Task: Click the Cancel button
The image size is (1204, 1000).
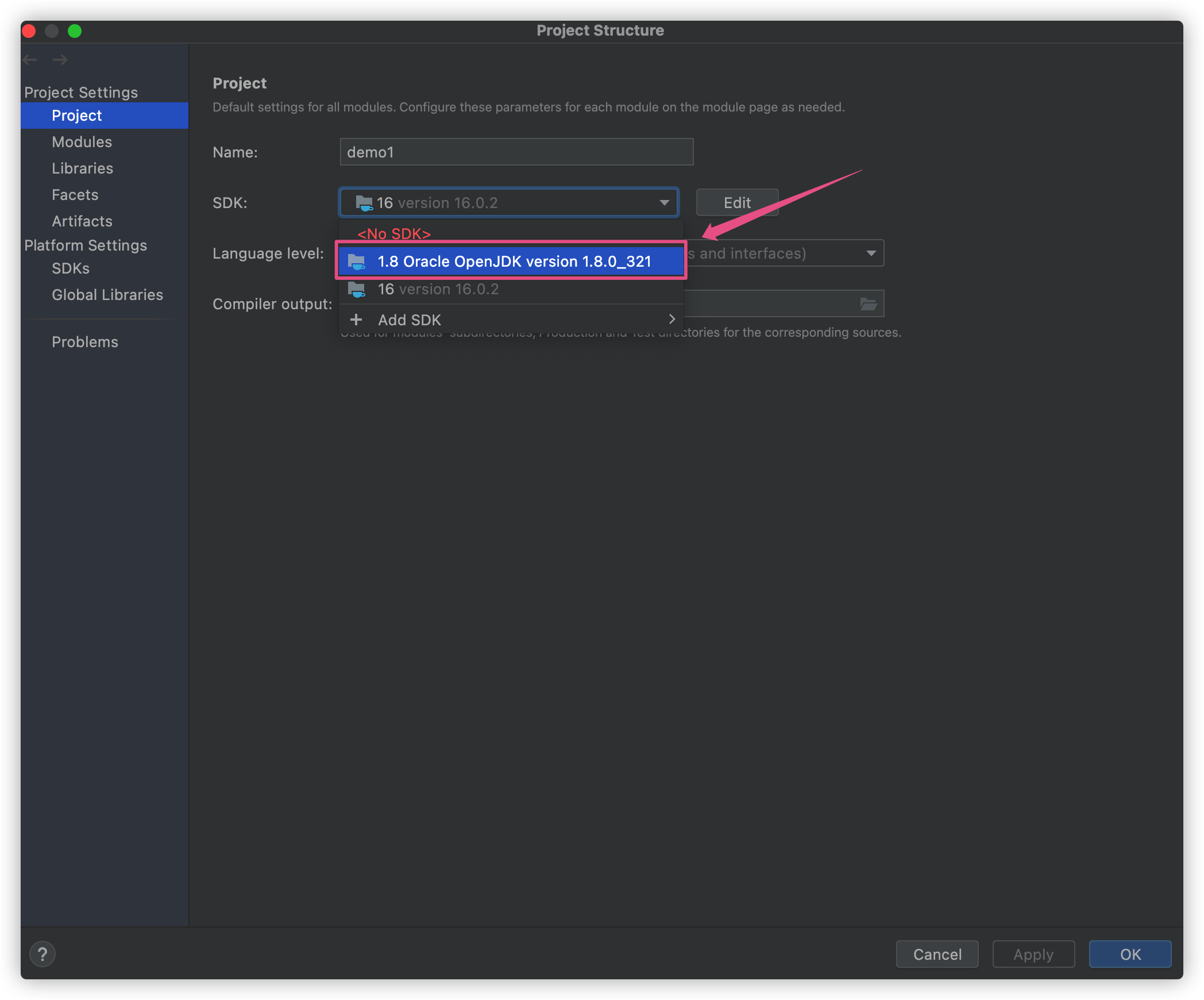Action: click(937, 955)
